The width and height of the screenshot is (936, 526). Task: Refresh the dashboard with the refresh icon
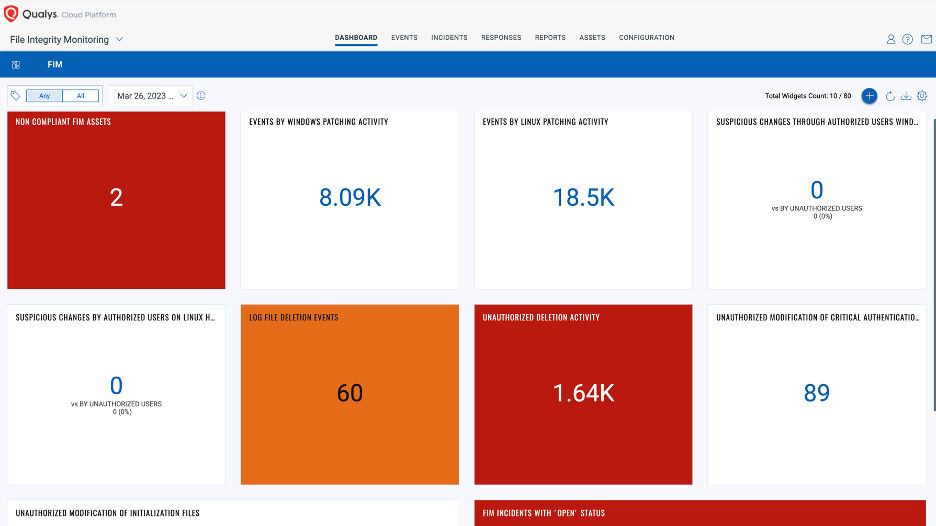point(890,96)
